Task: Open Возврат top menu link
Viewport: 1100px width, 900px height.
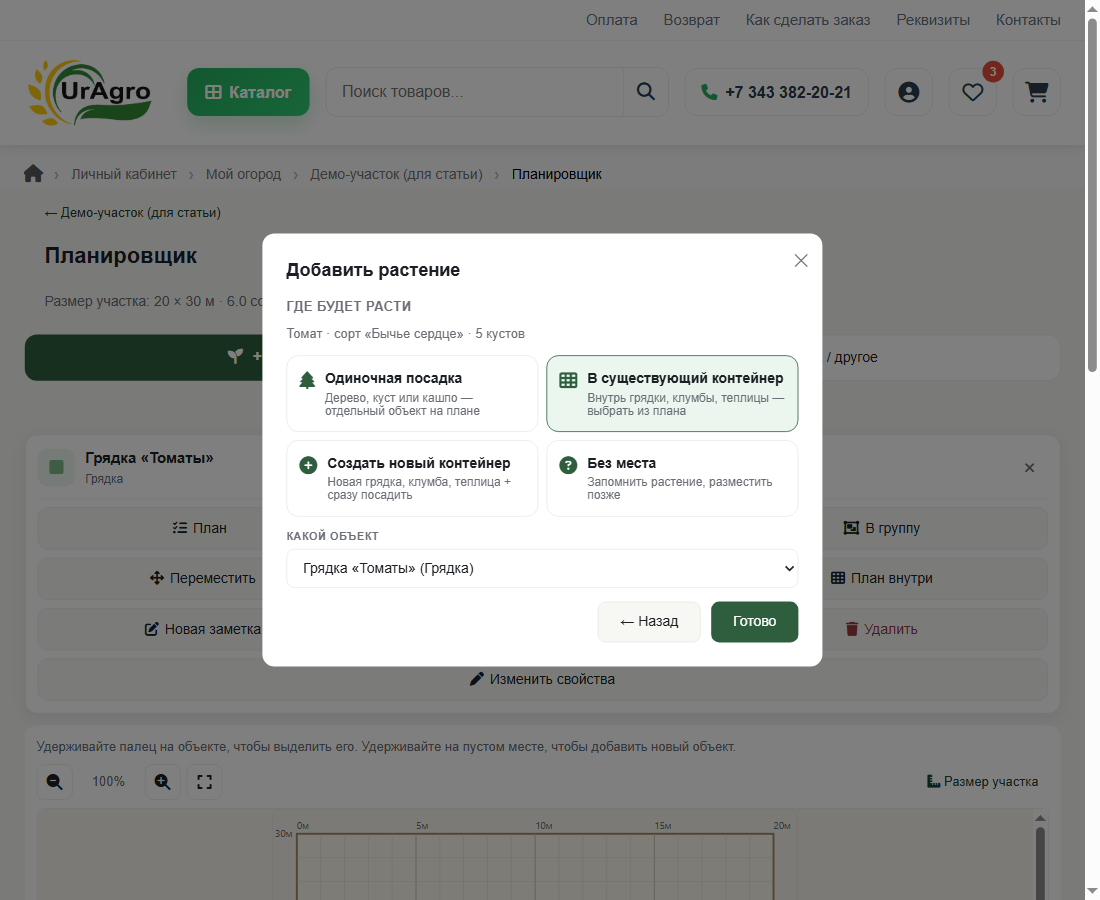Action: coord(691,20)
